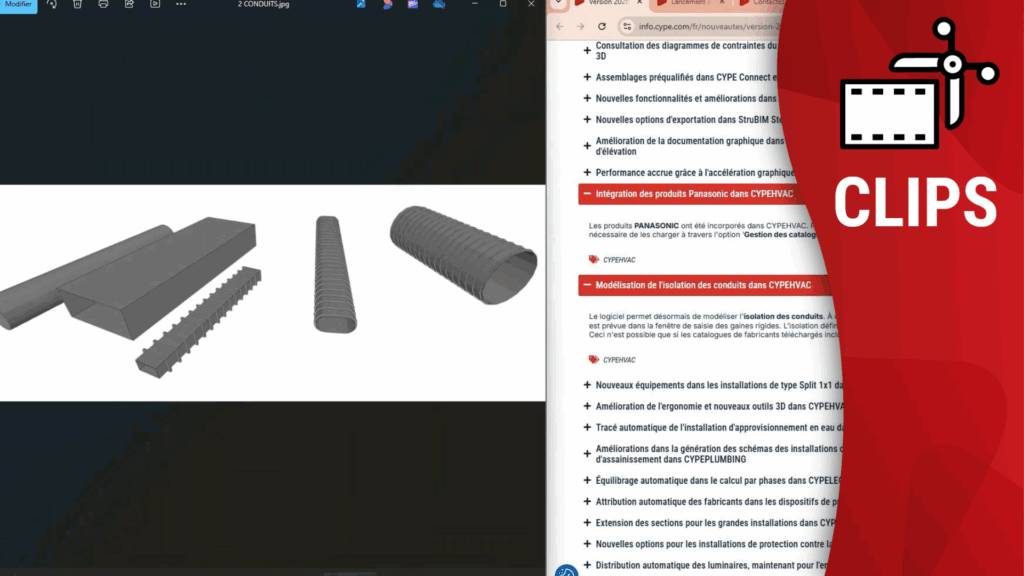The width and height of the screenshot is (1024, 576).
Task: Open the blue cookie settings badge
Action: click(567, 571)
